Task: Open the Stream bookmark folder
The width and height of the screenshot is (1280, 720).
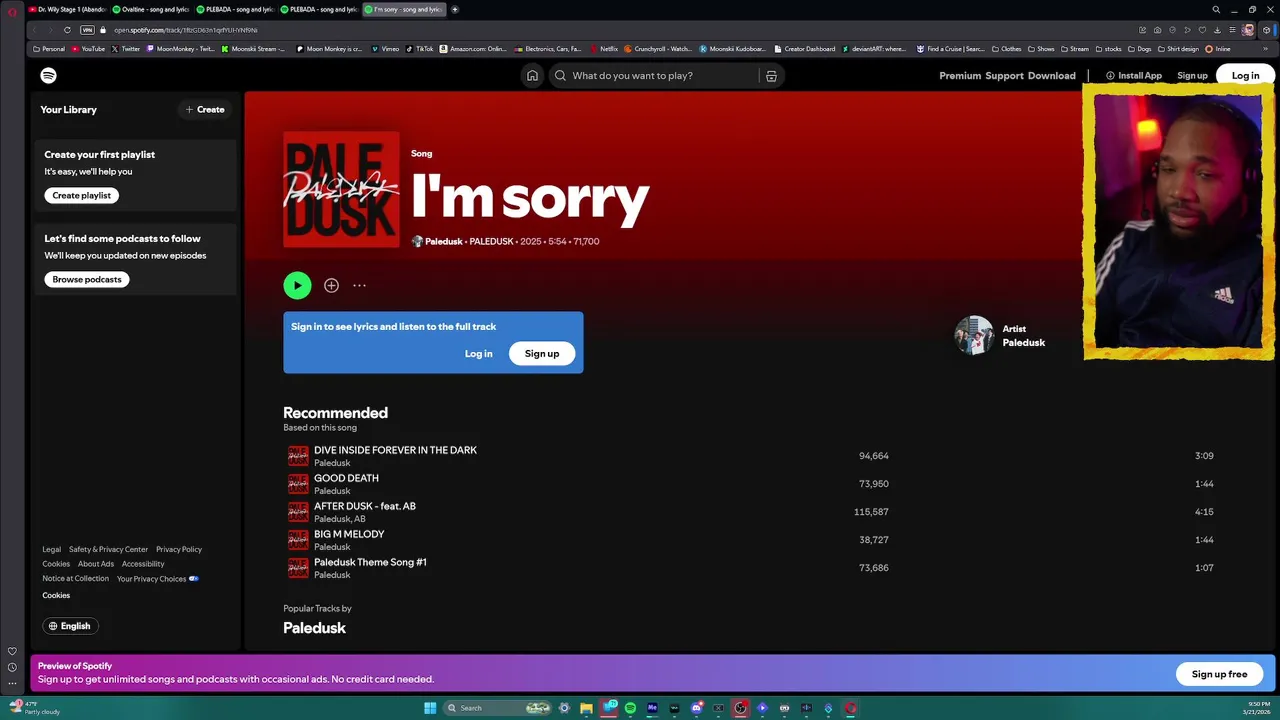Action: 1075,48
